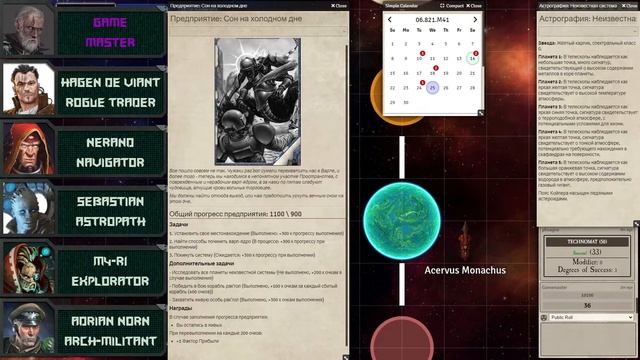Click the Общий прогресс предприятия heading

pyautogui.click(x=236, y=214)
